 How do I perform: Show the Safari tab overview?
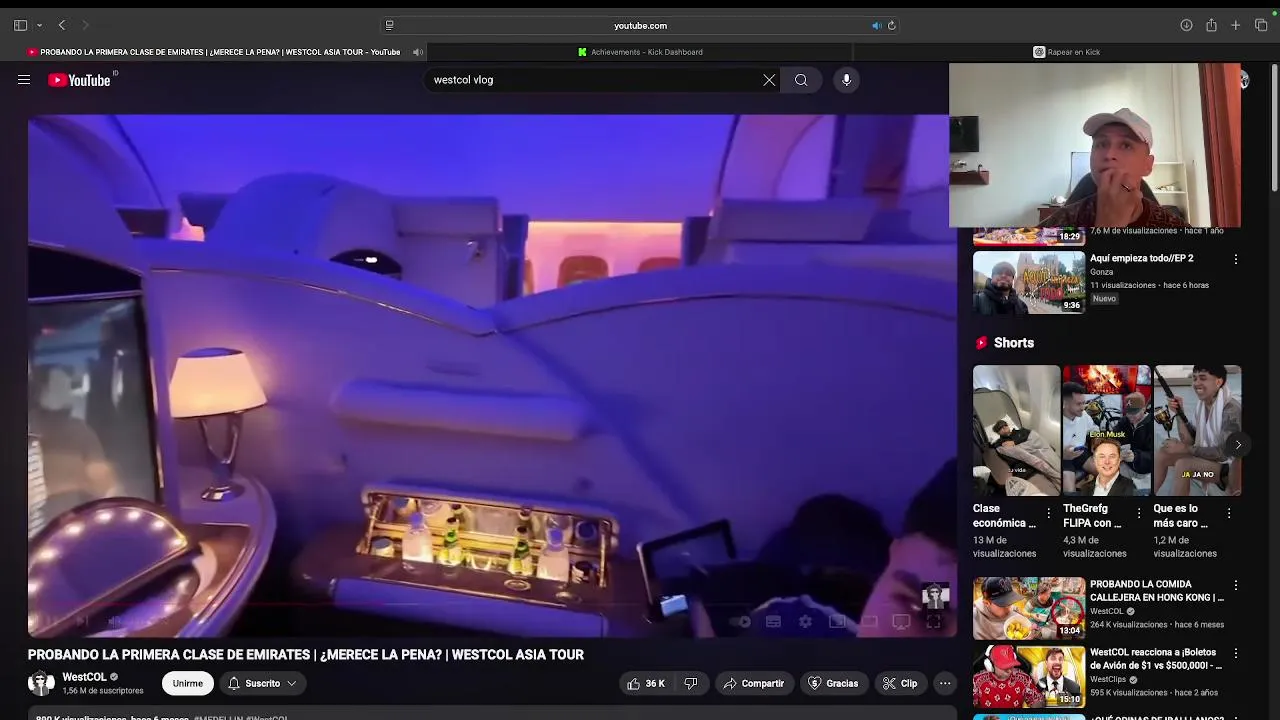[x=1261, y=25]
